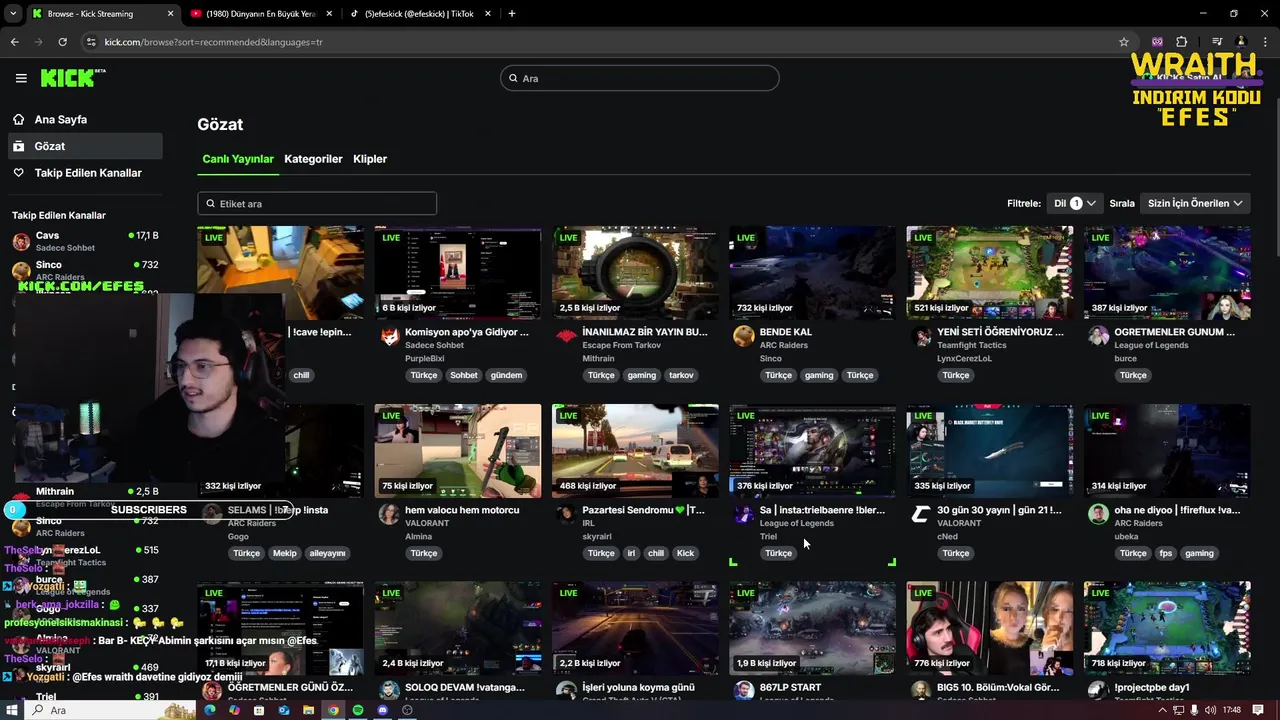Reload the page with refresh icon

(62, 42)
